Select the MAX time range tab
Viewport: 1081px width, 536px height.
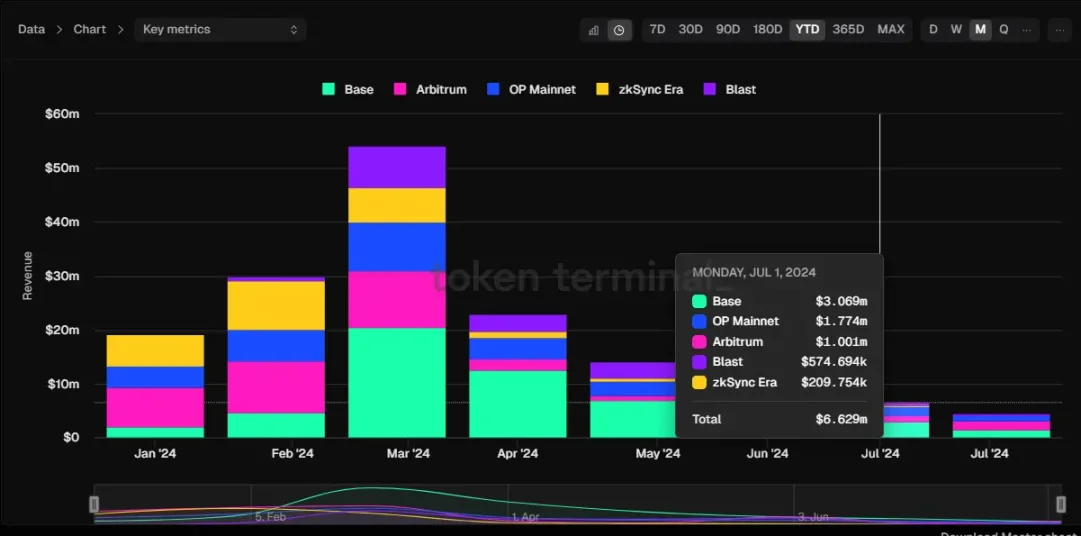(x=890, y=30)
